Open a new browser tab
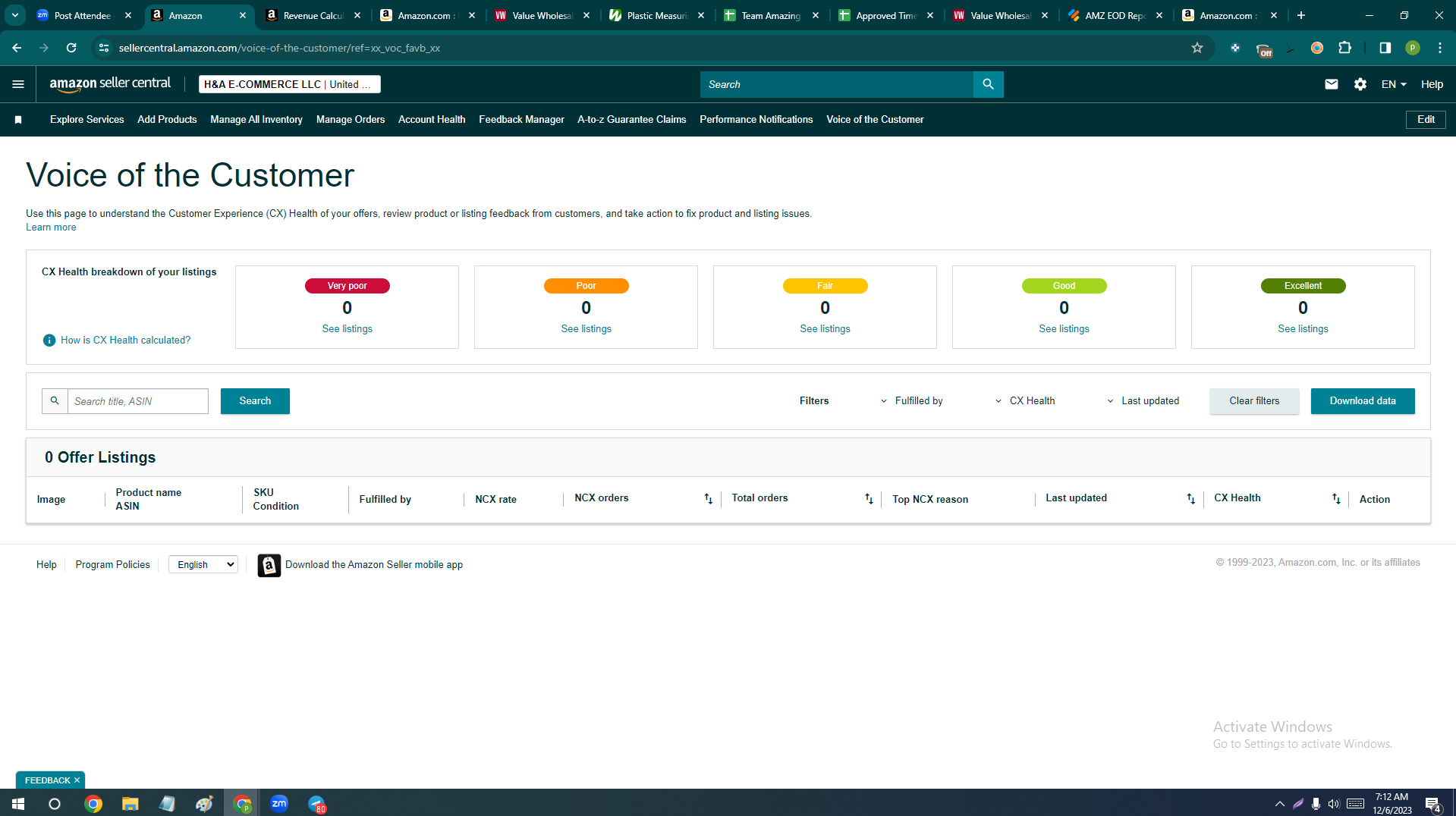The height and width of the screenshot is (816, 1456). click(1300, 15)
